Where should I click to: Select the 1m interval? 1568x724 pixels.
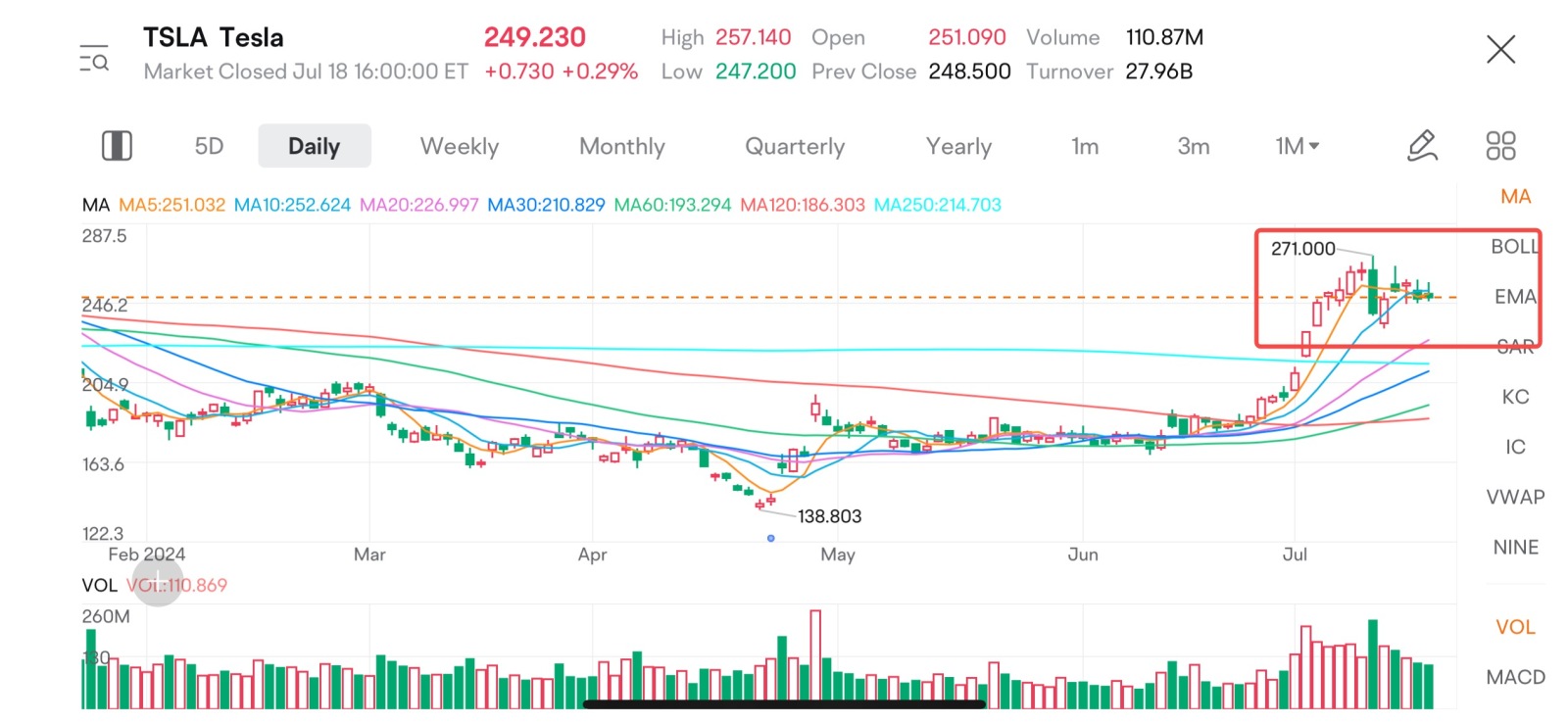coord(1085,146)
